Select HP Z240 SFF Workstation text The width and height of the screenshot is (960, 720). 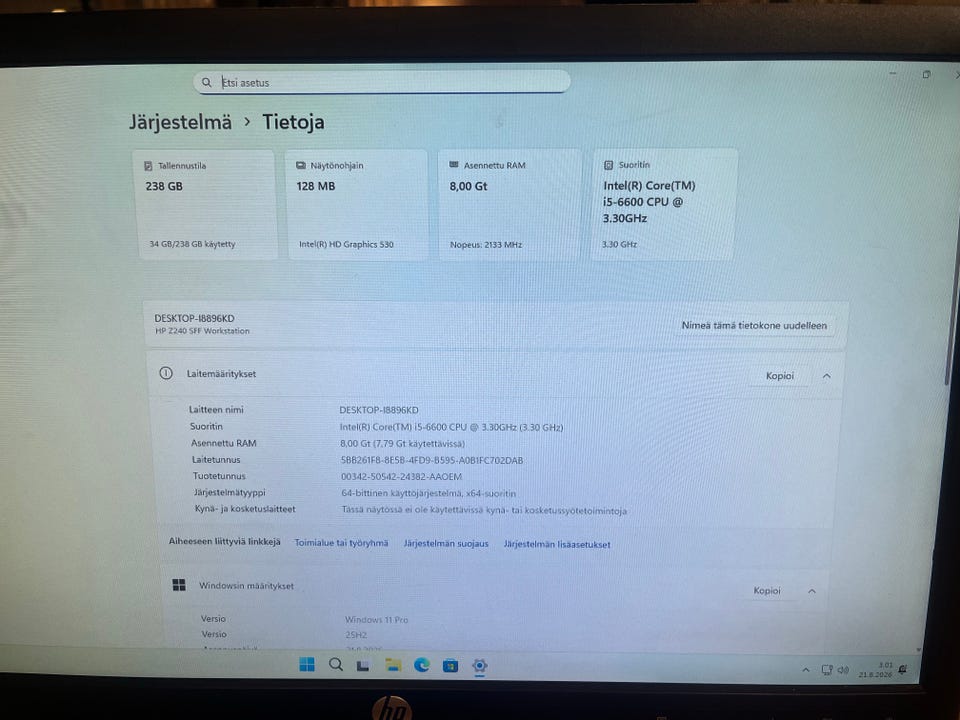pos(202,331)
